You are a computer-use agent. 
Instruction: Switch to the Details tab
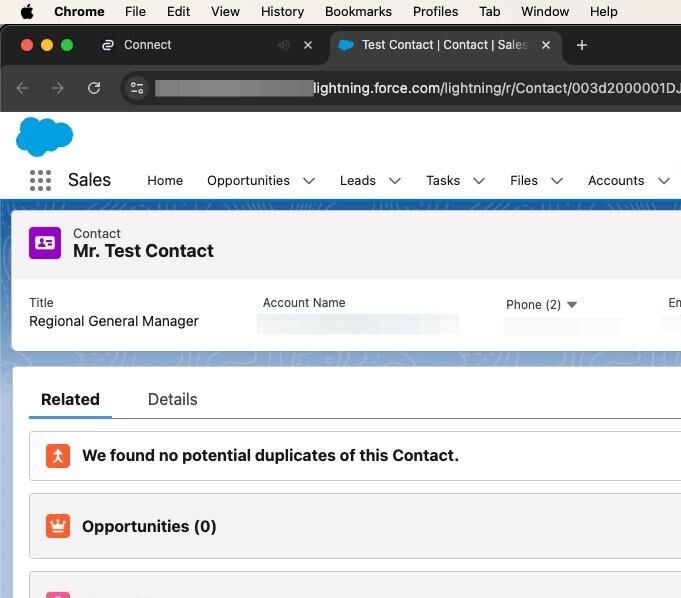[172, 400]
